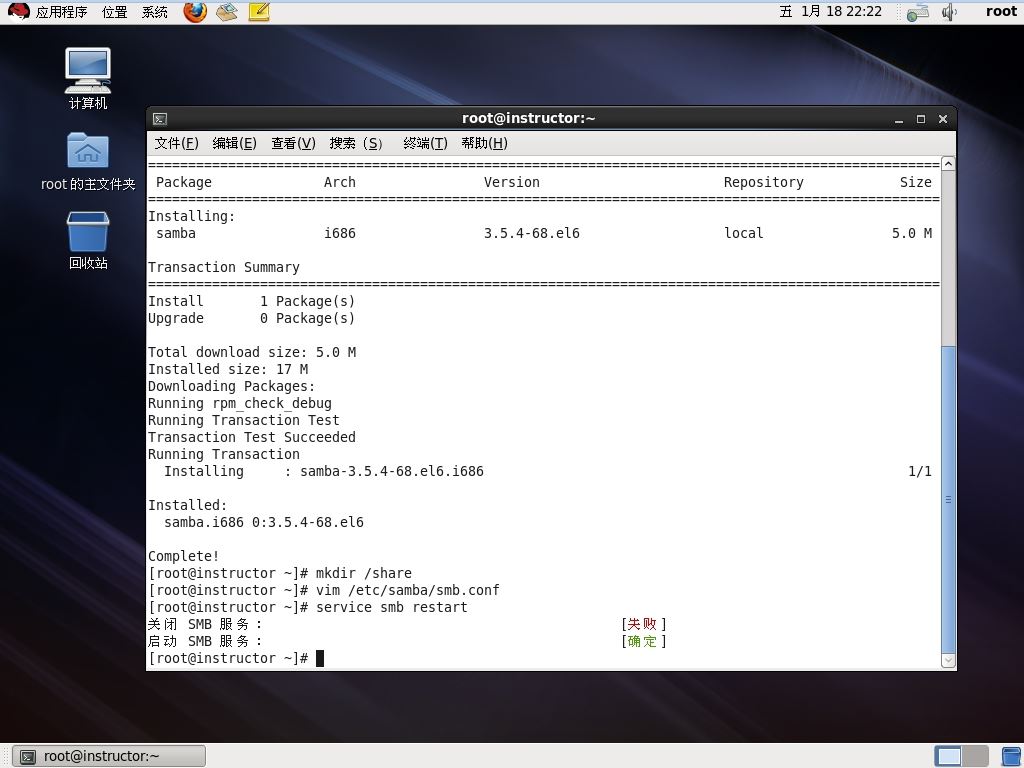Click root@instructor:~ taskbar window button
Image resolution: width=1024 pixels, height=768 pixels.
[x=110, y=756]
